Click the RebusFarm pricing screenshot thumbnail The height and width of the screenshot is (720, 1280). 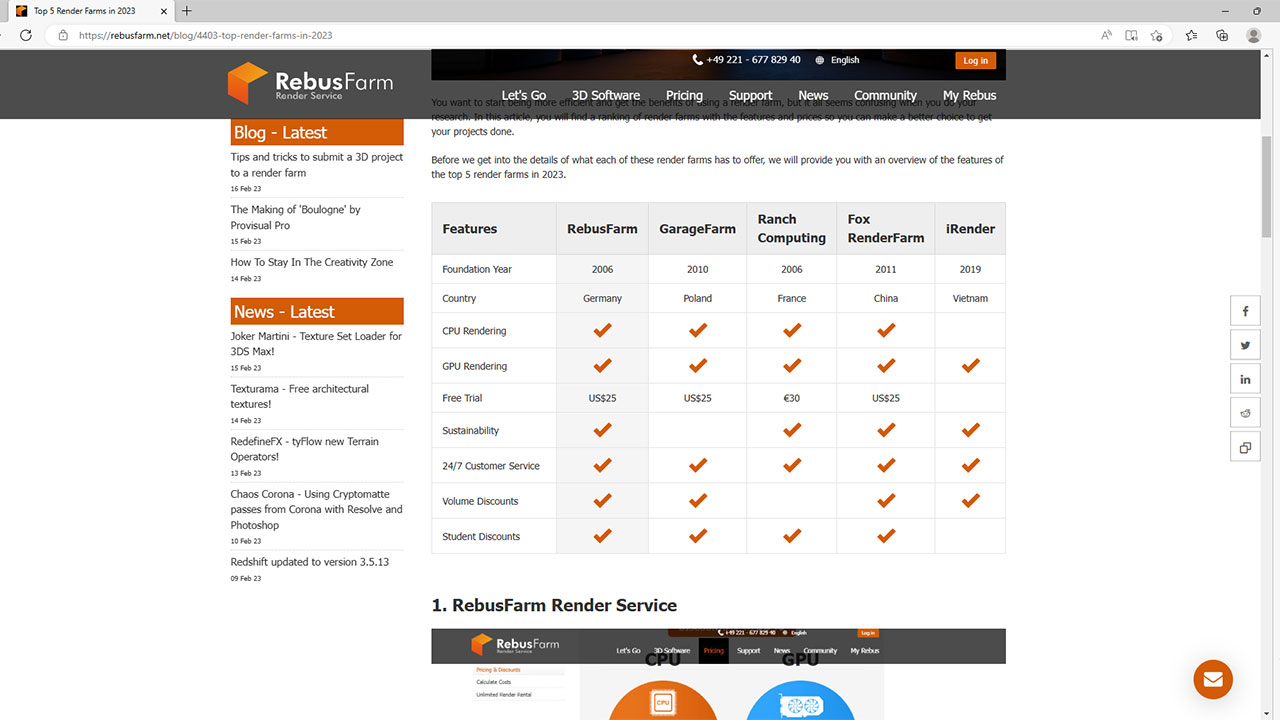718,674
